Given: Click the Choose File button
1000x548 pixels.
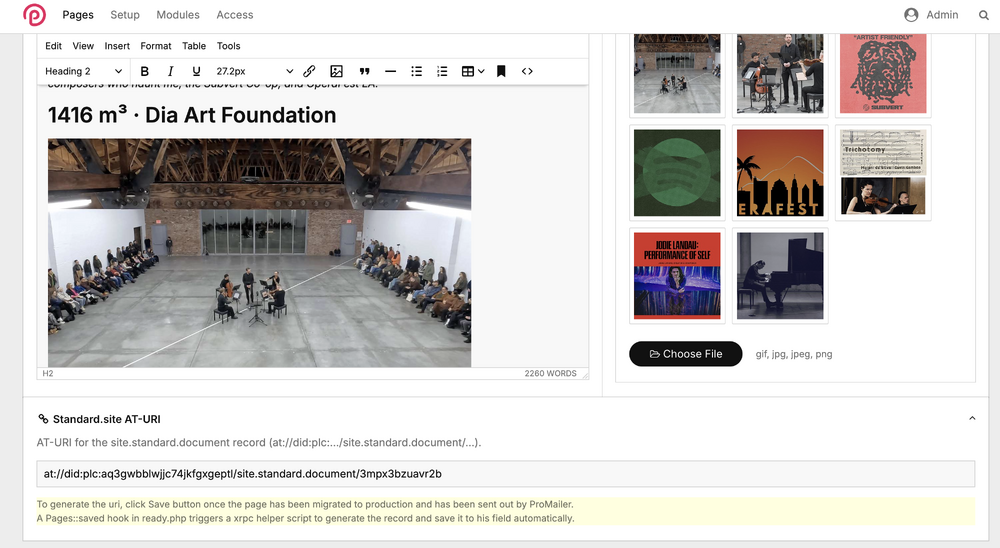Looking at the screenshot, I should [686, 354].
